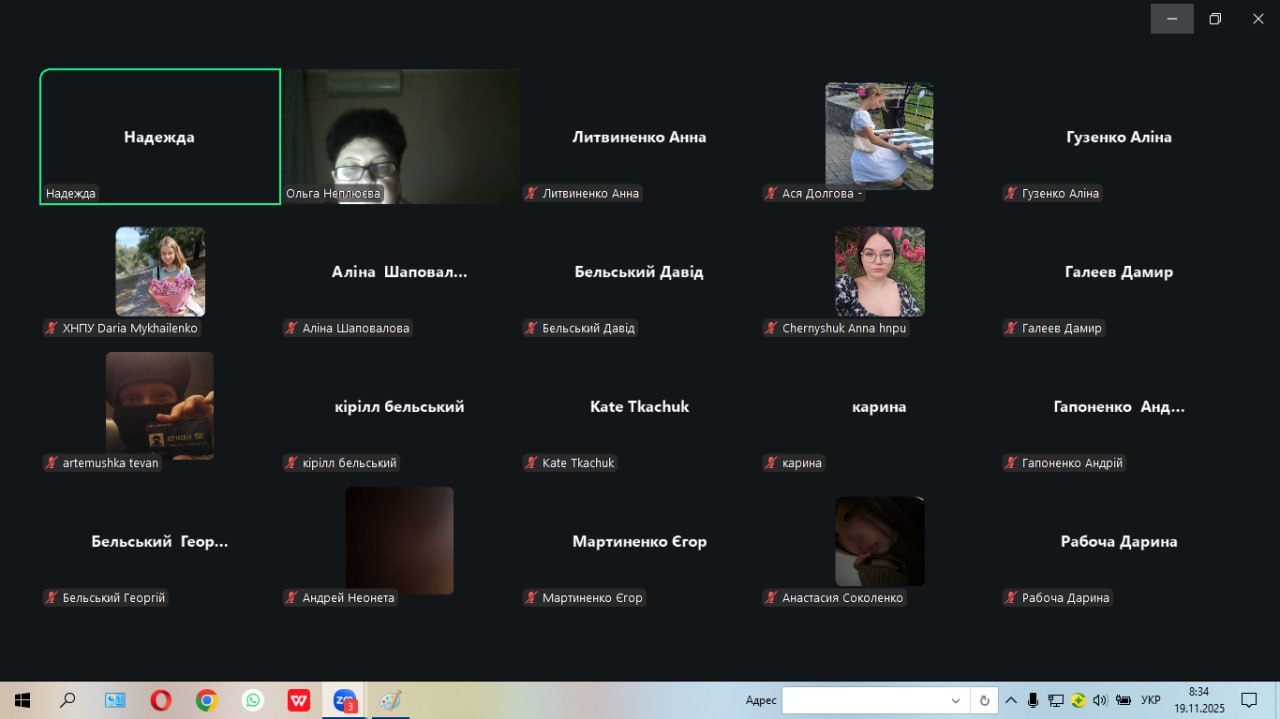Click the Zoom taskbar icon with badge
This screenshot has height=719, width=1280.
[x=344, y=700]
